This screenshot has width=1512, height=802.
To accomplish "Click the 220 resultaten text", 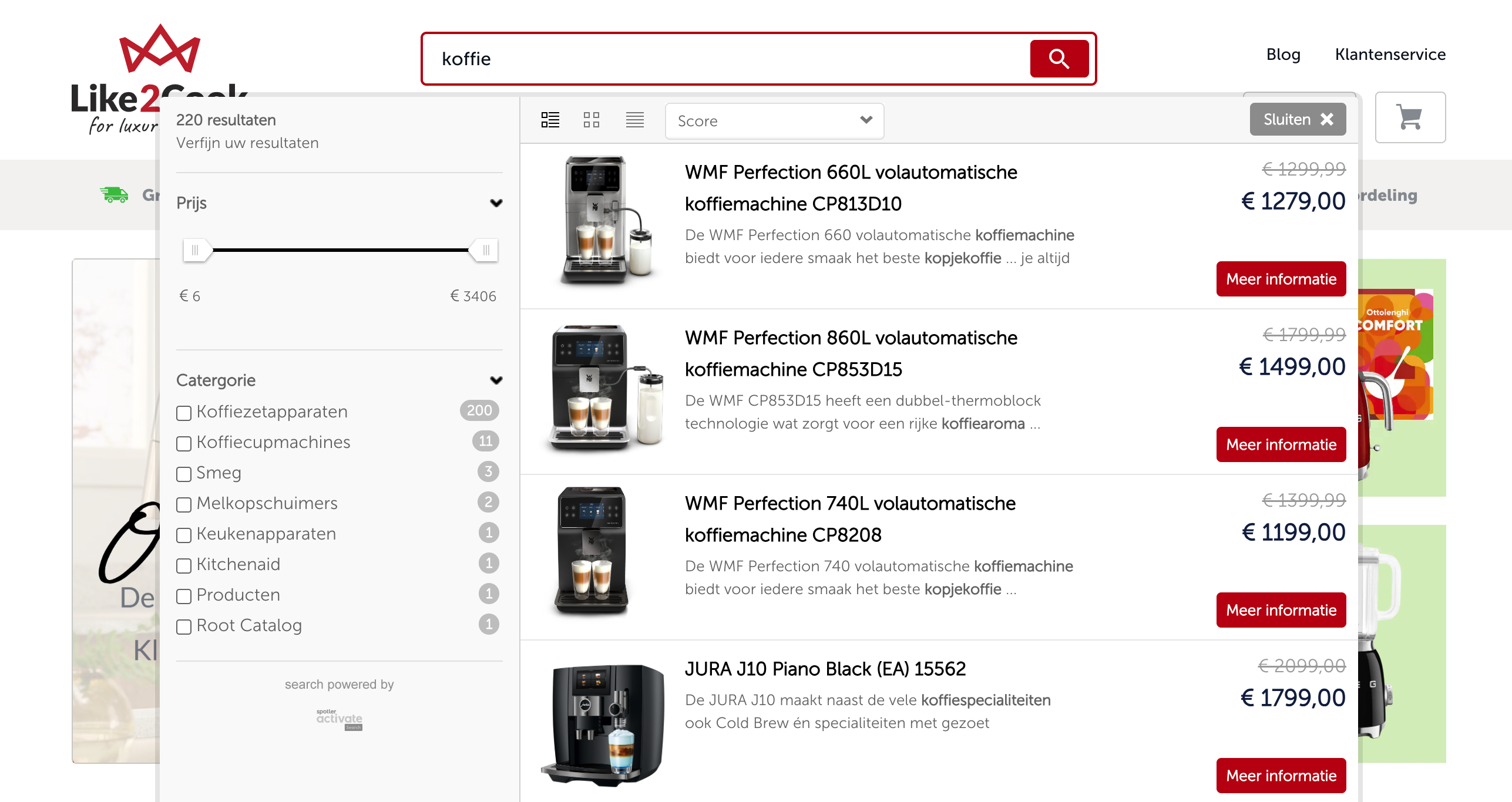I will (x=226, y=120).
